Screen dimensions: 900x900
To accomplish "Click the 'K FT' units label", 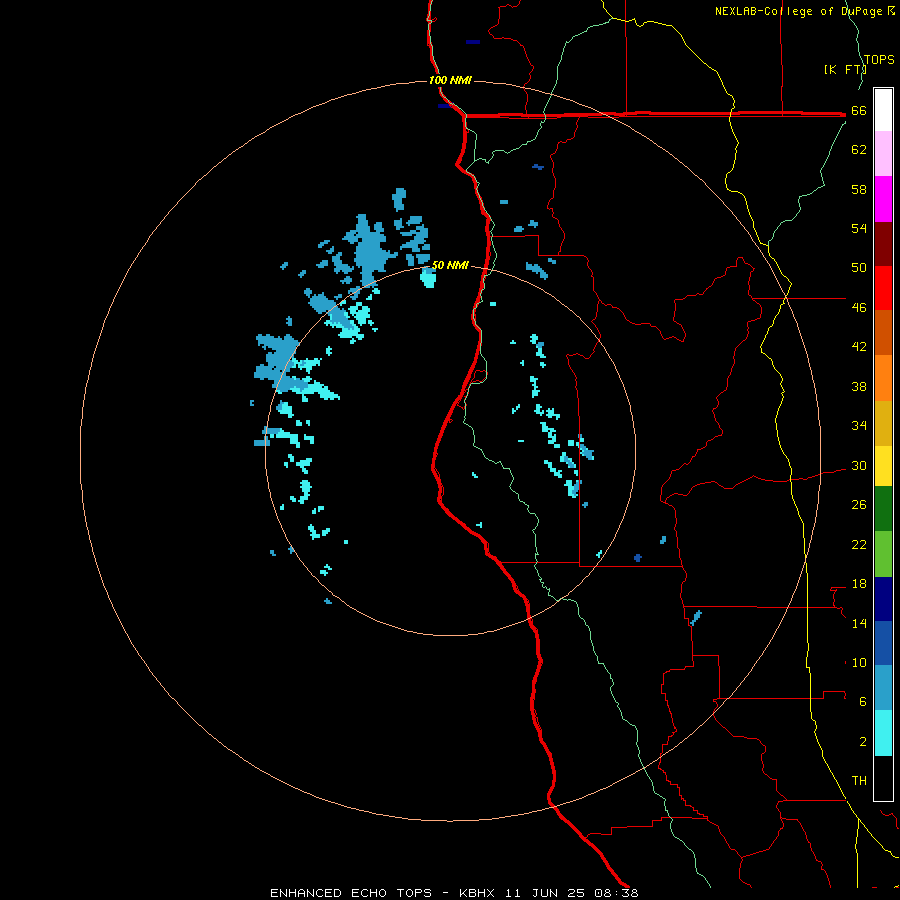I will point(845,69).
